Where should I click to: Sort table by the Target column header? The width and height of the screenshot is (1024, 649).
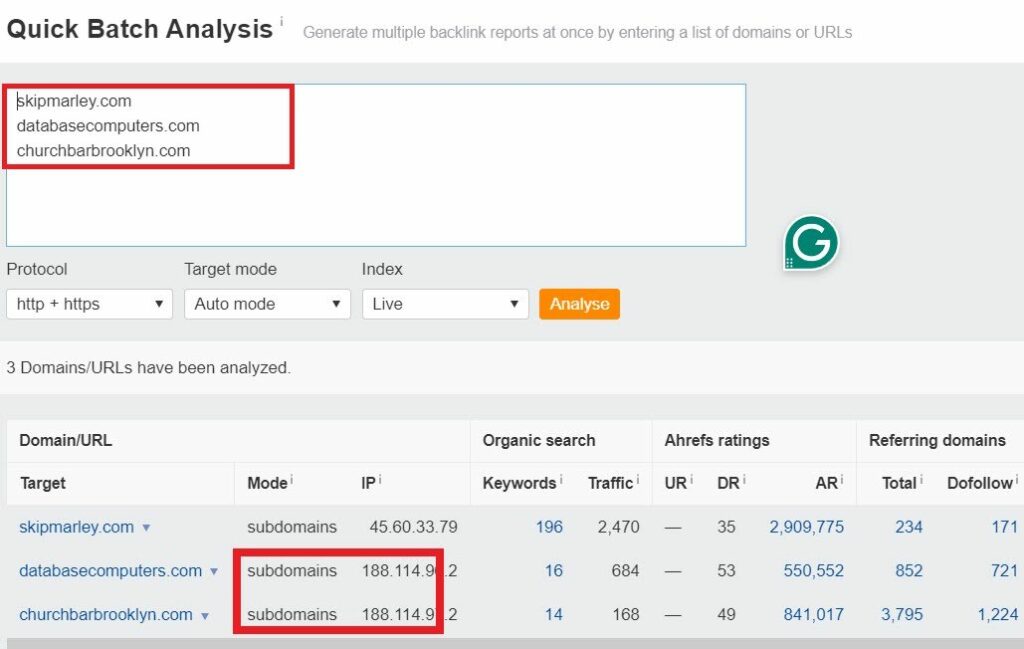click(x=43, y=483)
